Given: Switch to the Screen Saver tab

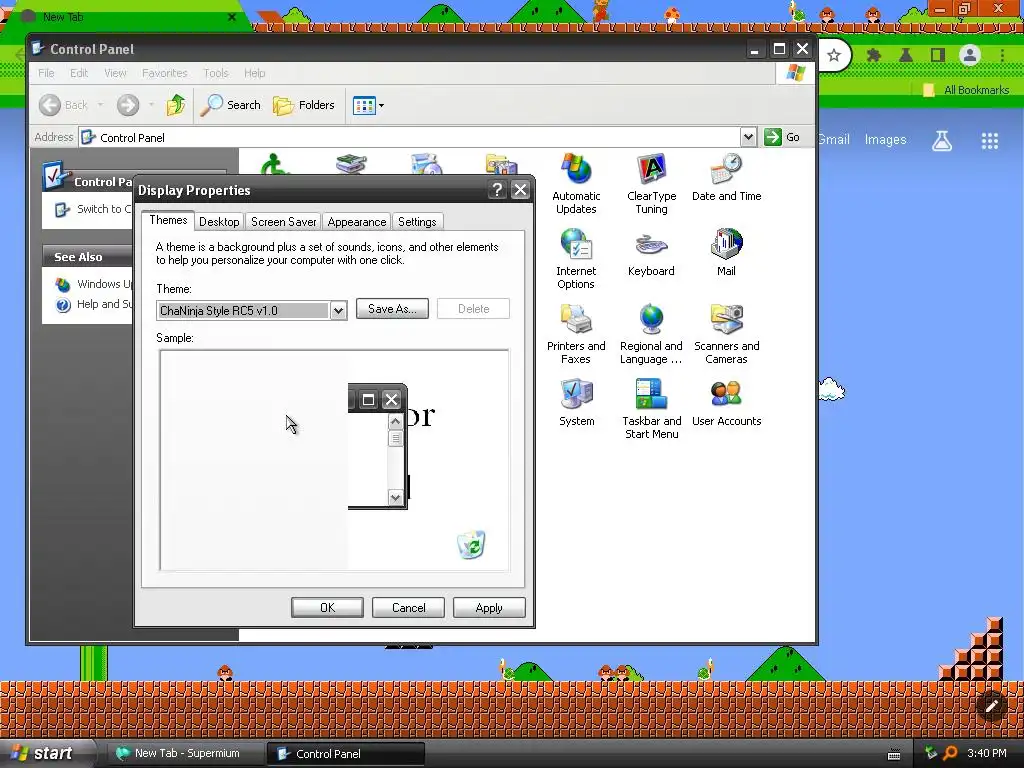Looking at the screenshot, I should point(283,222).
